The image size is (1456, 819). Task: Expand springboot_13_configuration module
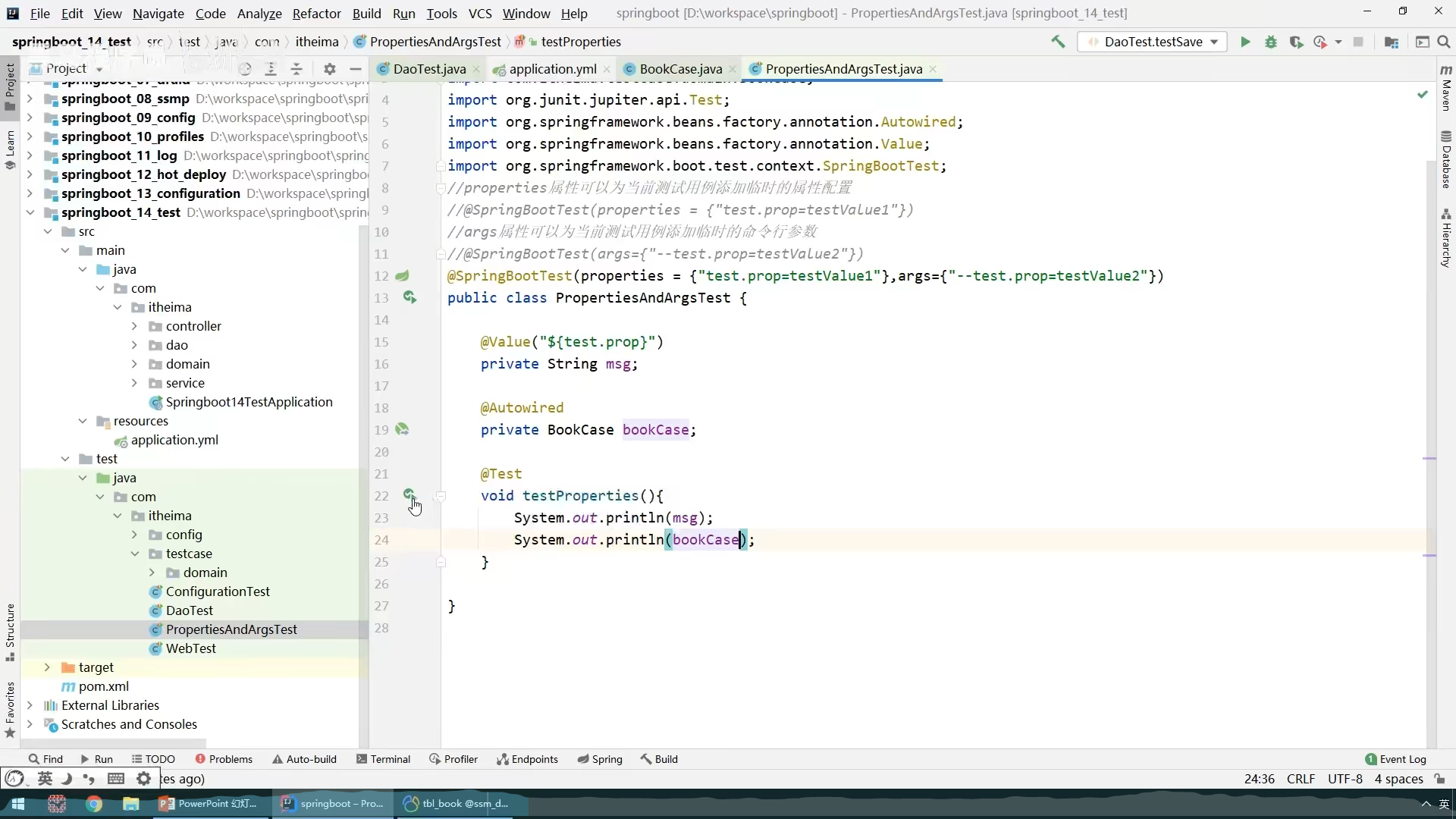[x=30, y=193]
